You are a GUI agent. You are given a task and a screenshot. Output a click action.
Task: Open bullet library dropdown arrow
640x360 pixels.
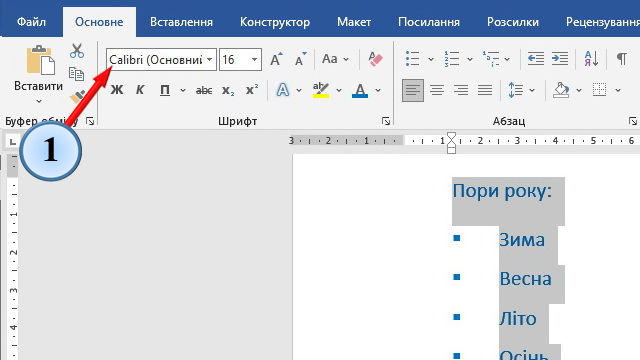[431, 59]
